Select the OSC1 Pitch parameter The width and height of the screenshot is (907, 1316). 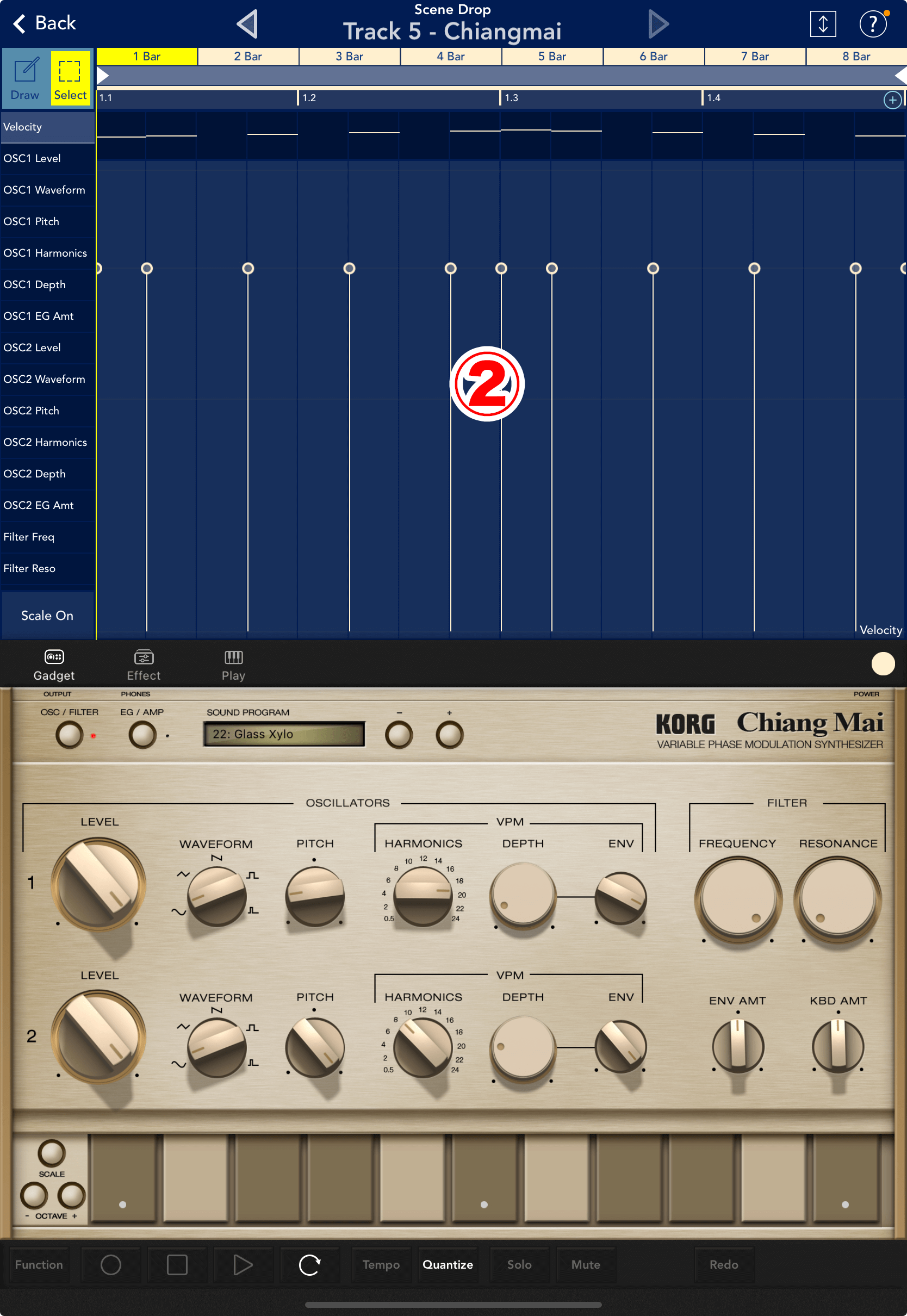[47, 221]
